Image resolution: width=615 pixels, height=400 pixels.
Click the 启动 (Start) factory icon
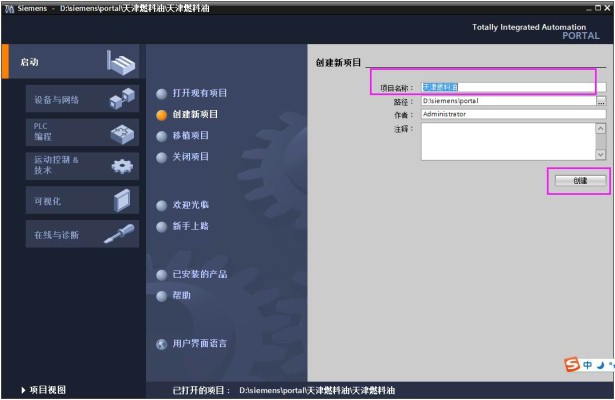coord(119,62)
